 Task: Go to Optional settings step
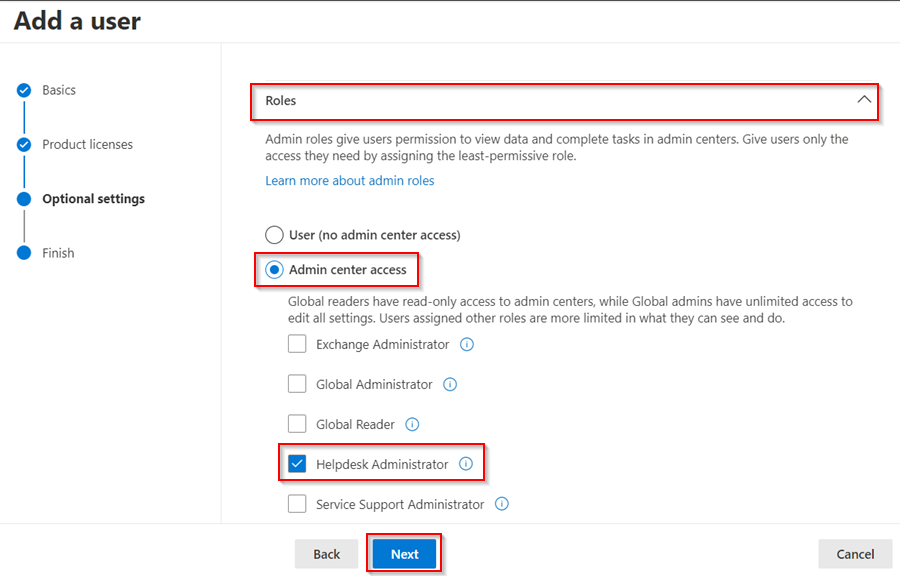[94, 199]
